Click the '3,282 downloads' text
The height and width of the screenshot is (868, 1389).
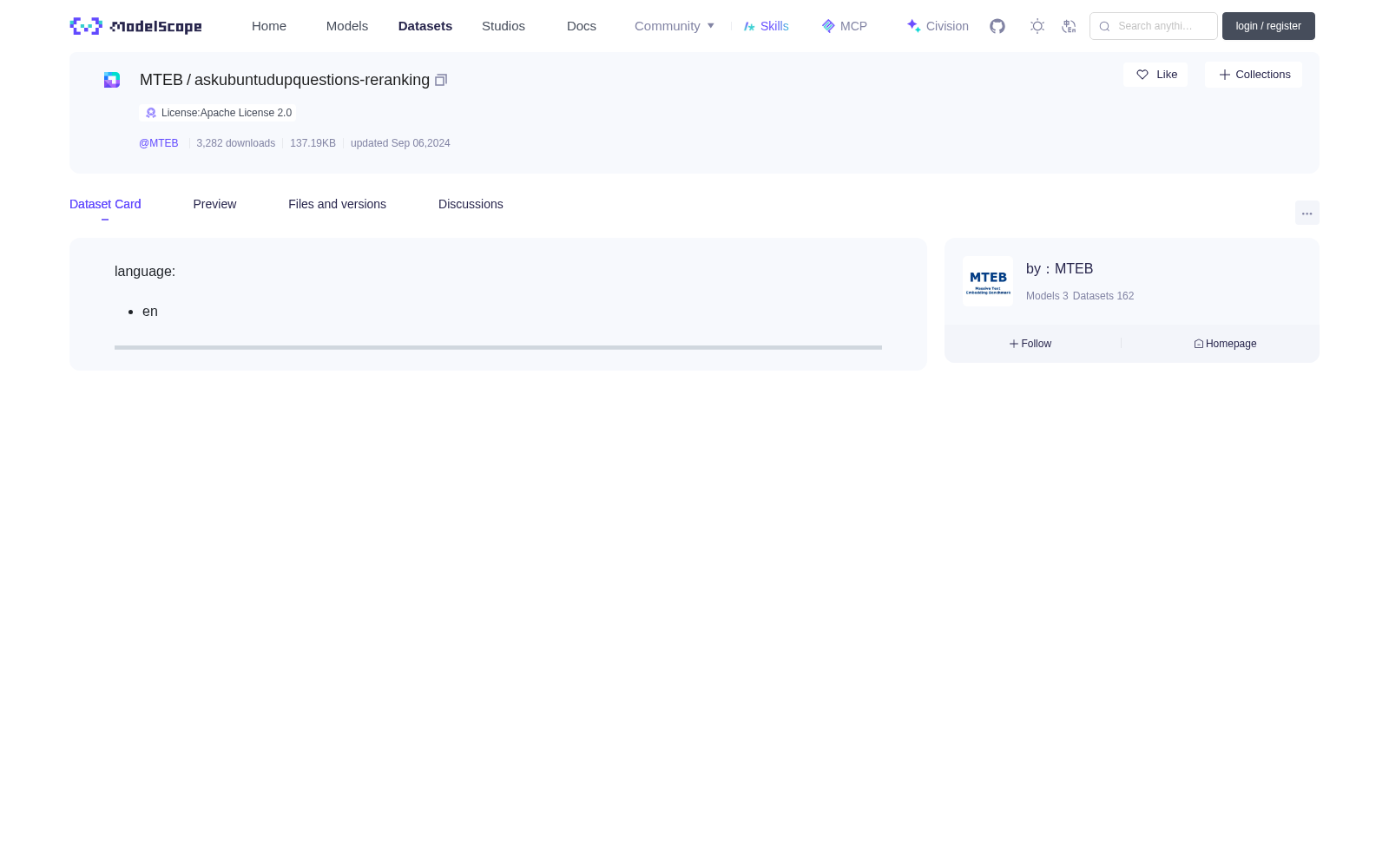point(236,143)
